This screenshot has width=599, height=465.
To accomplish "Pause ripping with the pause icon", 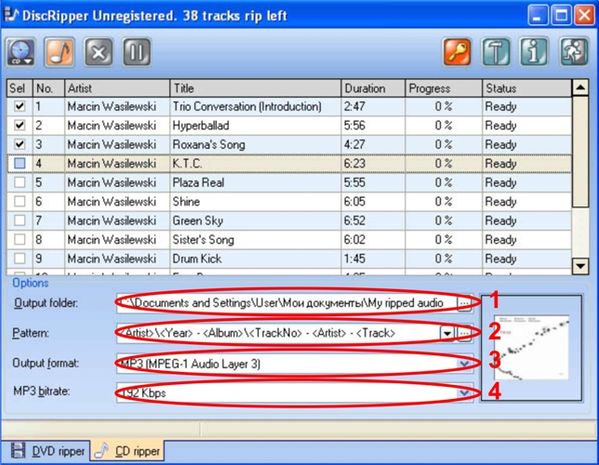I will coord(137,52).
